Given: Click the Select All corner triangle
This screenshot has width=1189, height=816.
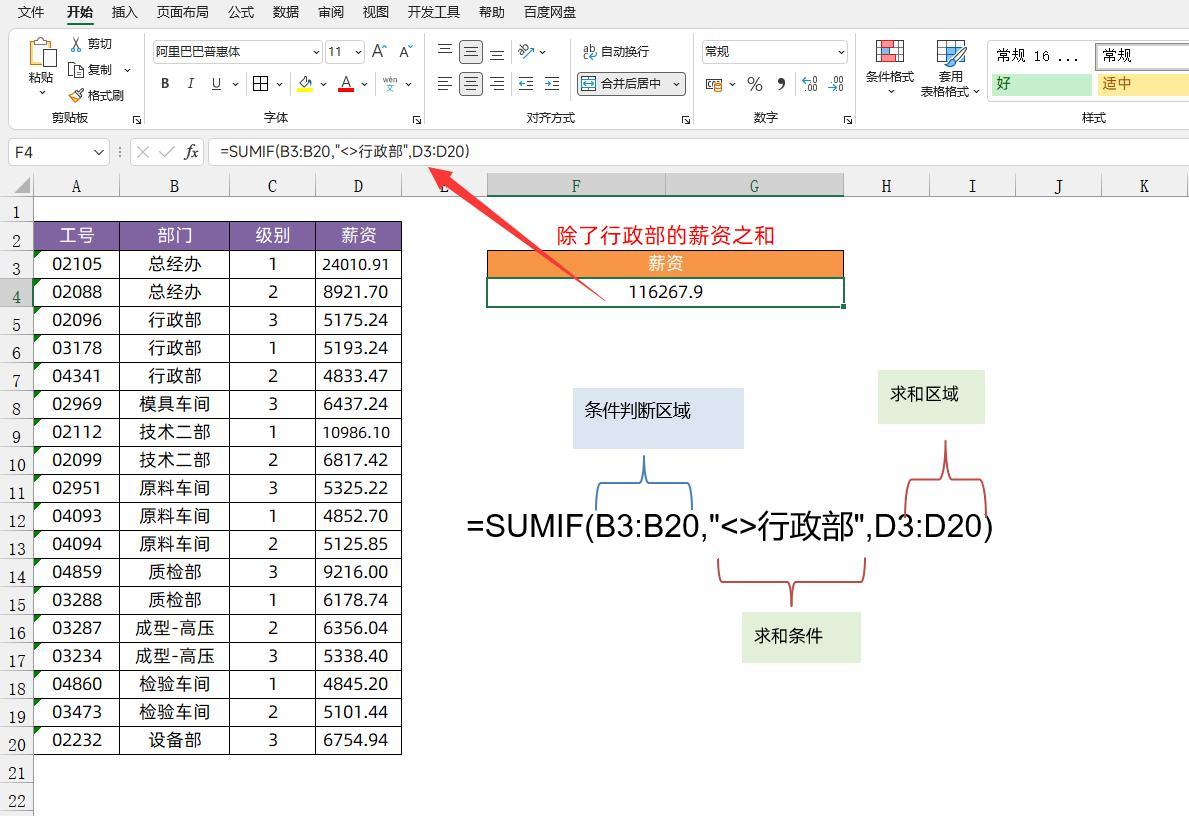Looking at the screenshot, I should click(x=22, y=185).
